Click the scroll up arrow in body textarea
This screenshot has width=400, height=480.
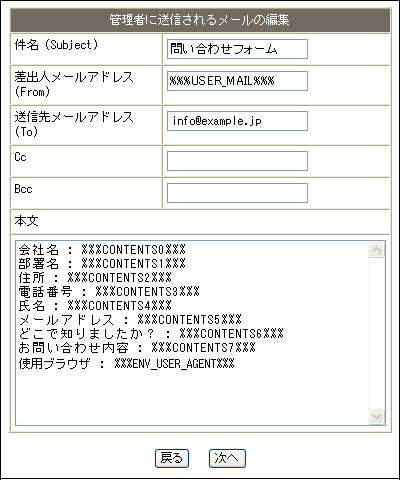pos(376,250)
